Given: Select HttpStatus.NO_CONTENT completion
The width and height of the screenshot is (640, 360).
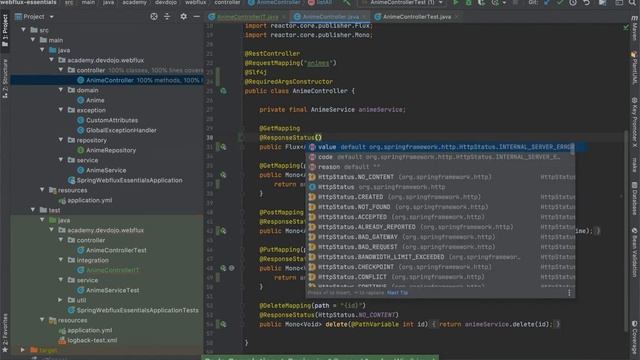Looking at the screenshot, I should point(441,177).
